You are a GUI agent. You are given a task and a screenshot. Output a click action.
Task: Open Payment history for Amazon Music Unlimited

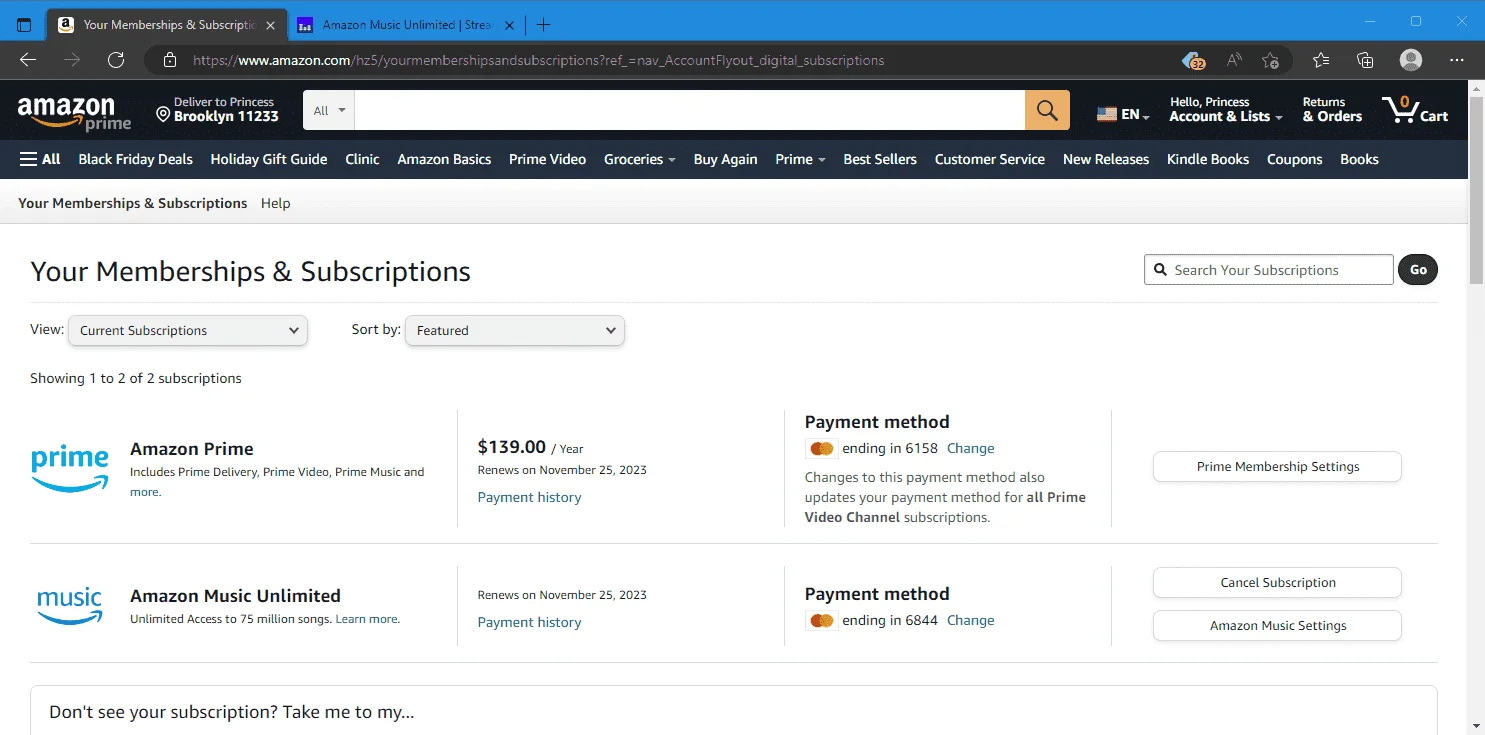529,622
